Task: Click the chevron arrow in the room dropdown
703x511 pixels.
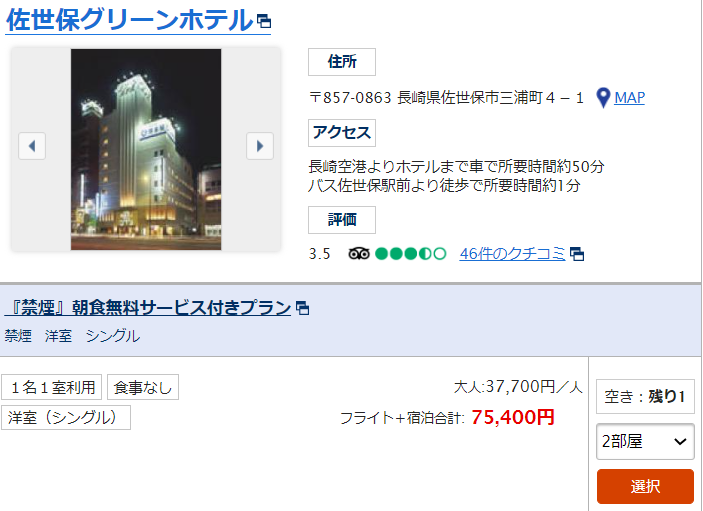Action: pyautogui.click(x=680, y=442)
